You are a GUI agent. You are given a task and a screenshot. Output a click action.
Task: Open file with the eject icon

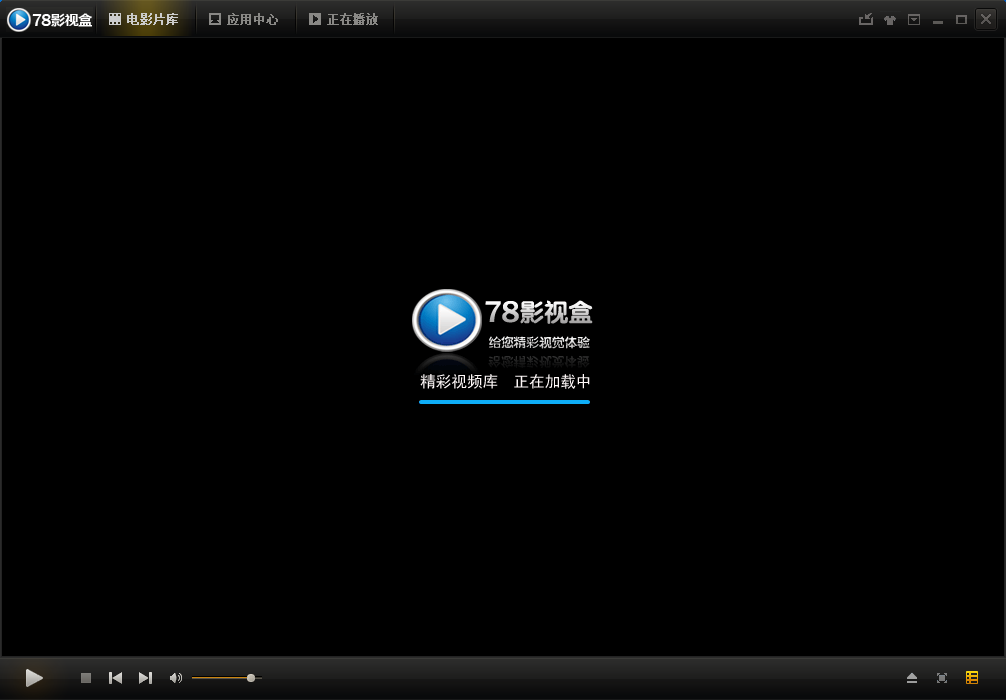click(912, 678)
